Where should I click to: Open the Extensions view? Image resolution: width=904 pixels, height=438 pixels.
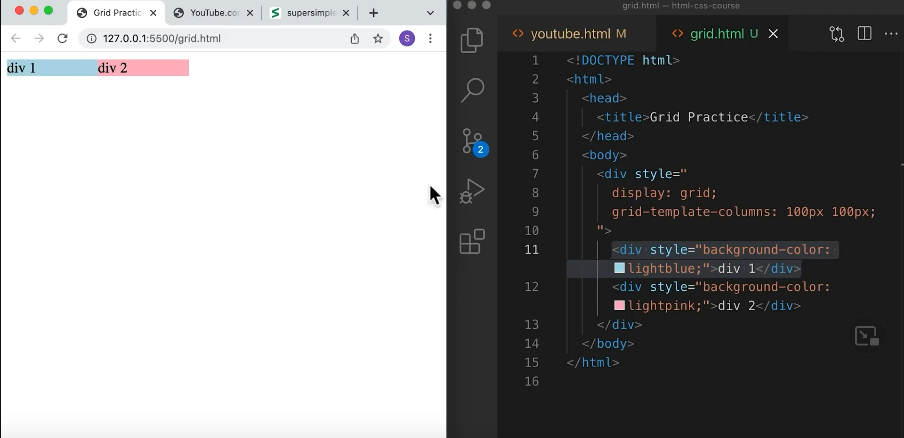pos(472,242)
